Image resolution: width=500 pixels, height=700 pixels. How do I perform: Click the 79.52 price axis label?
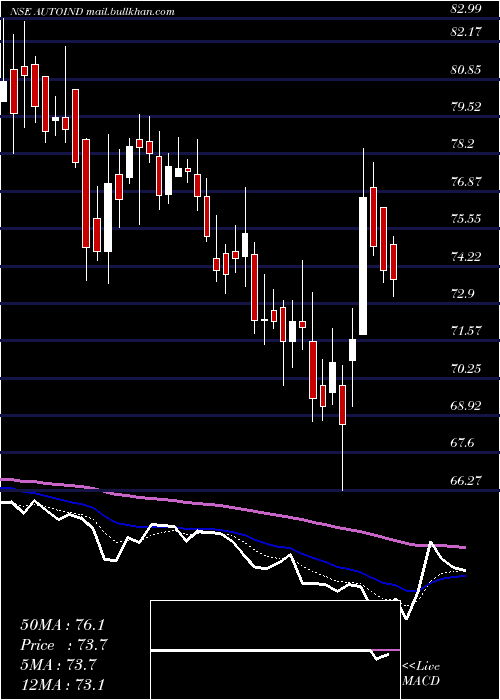466,107
